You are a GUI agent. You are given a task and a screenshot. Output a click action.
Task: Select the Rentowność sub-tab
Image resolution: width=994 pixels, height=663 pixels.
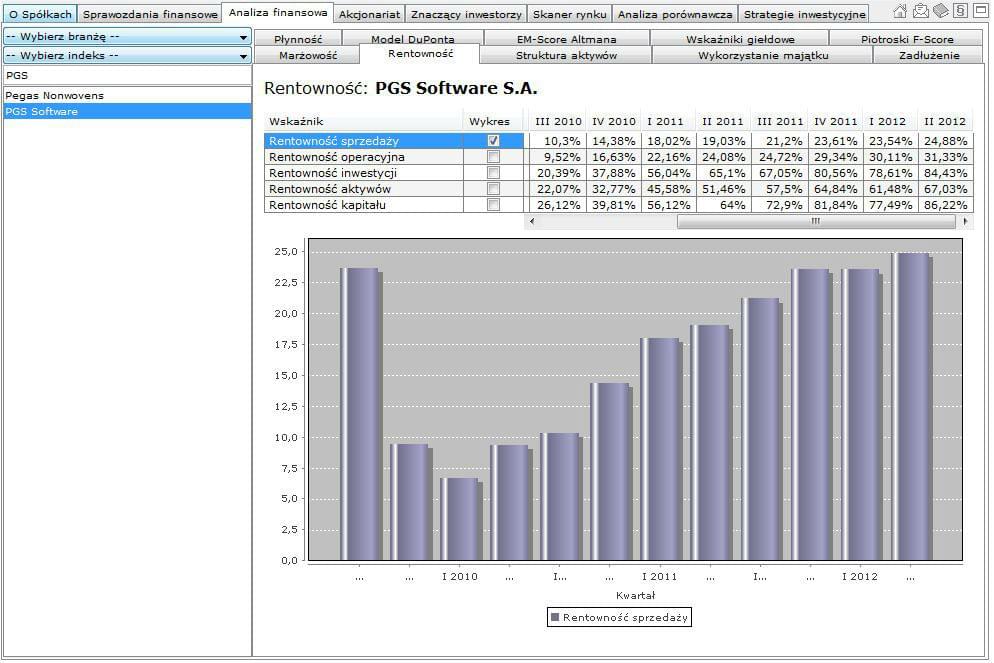pos(420,54)
